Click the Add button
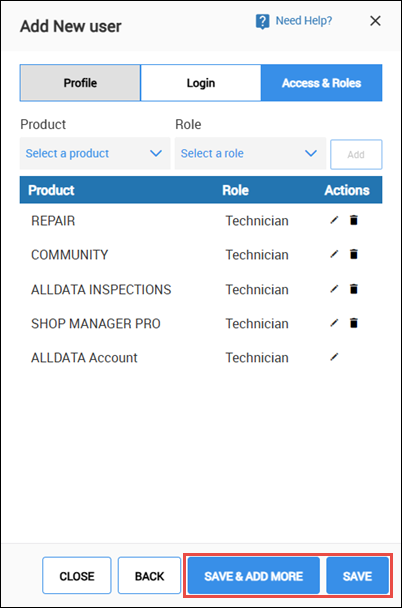 pyautogui.click(x=356, y=155)
